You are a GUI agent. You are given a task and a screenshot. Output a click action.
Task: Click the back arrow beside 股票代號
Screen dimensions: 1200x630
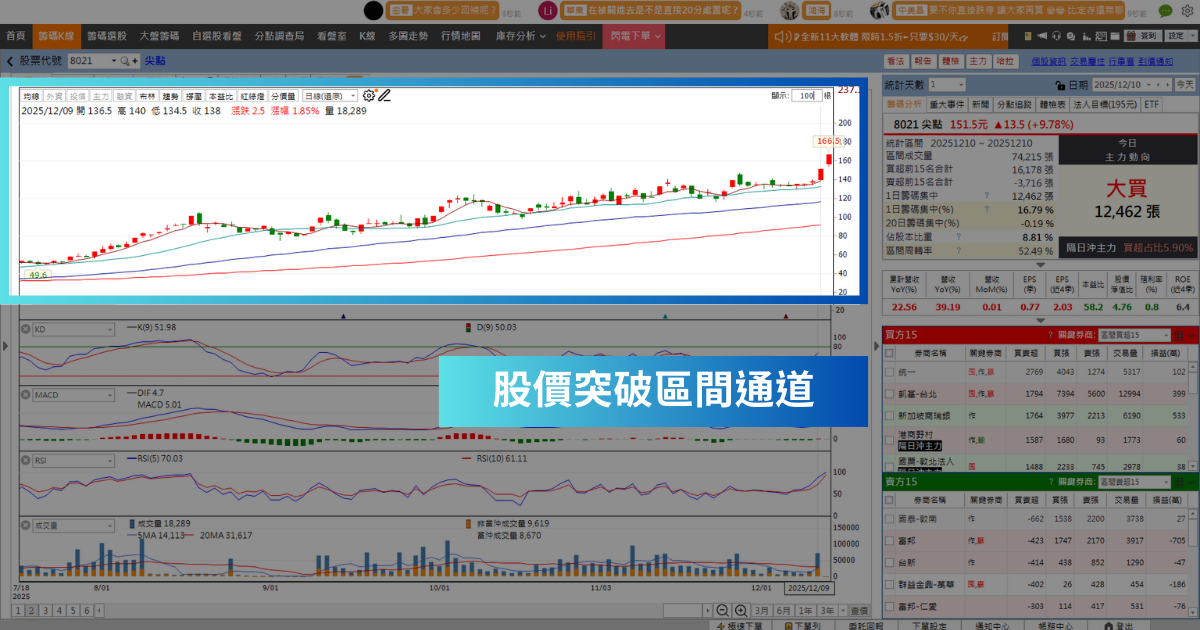(x=10, y=61)
